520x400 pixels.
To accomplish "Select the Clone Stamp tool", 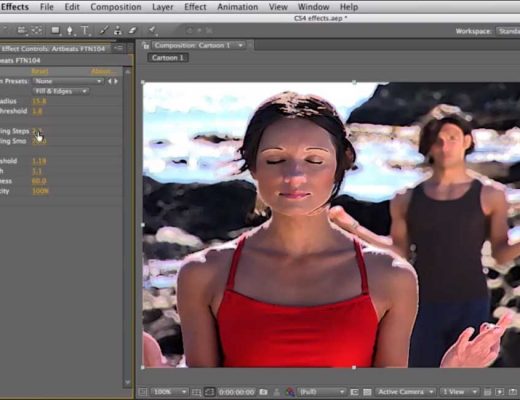I will click(x=118, y=31).
